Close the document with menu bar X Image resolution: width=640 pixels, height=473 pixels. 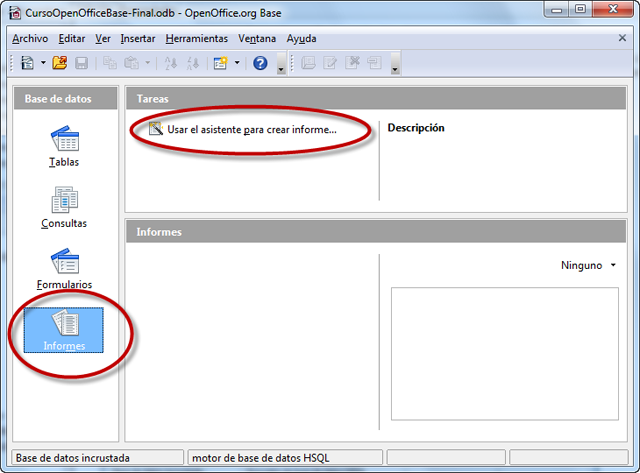click(622, 38)
